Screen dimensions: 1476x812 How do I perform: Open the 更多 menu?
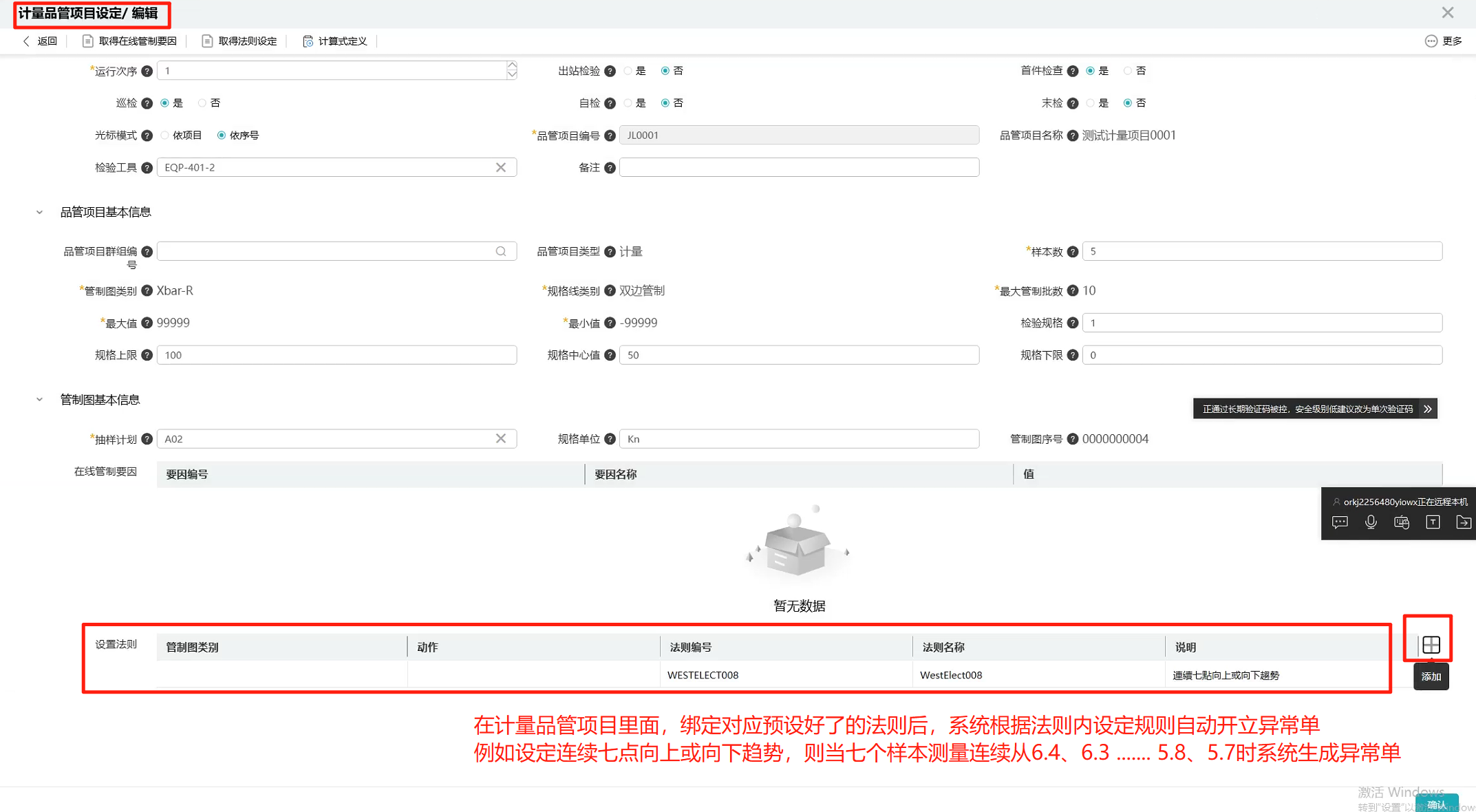(1444, 41)
